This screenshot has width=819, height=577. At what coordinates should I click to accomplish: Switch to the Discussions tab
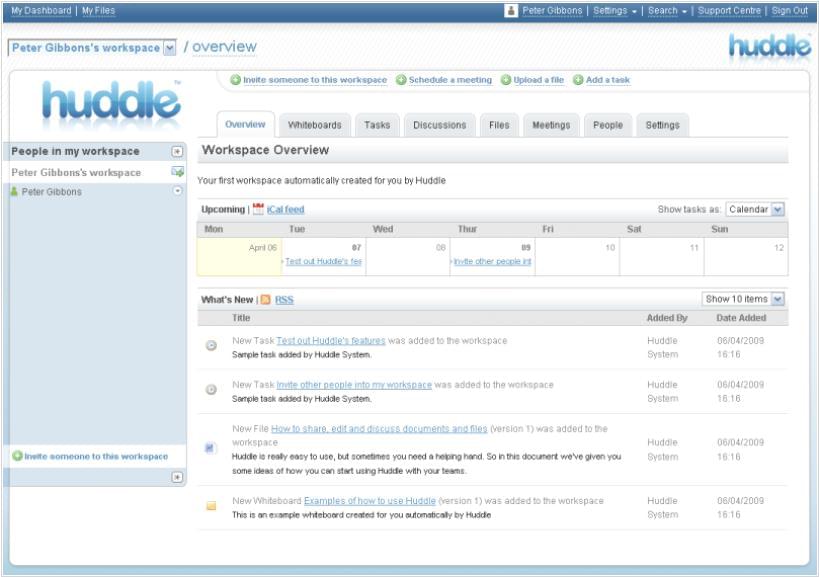pos(439,125)
